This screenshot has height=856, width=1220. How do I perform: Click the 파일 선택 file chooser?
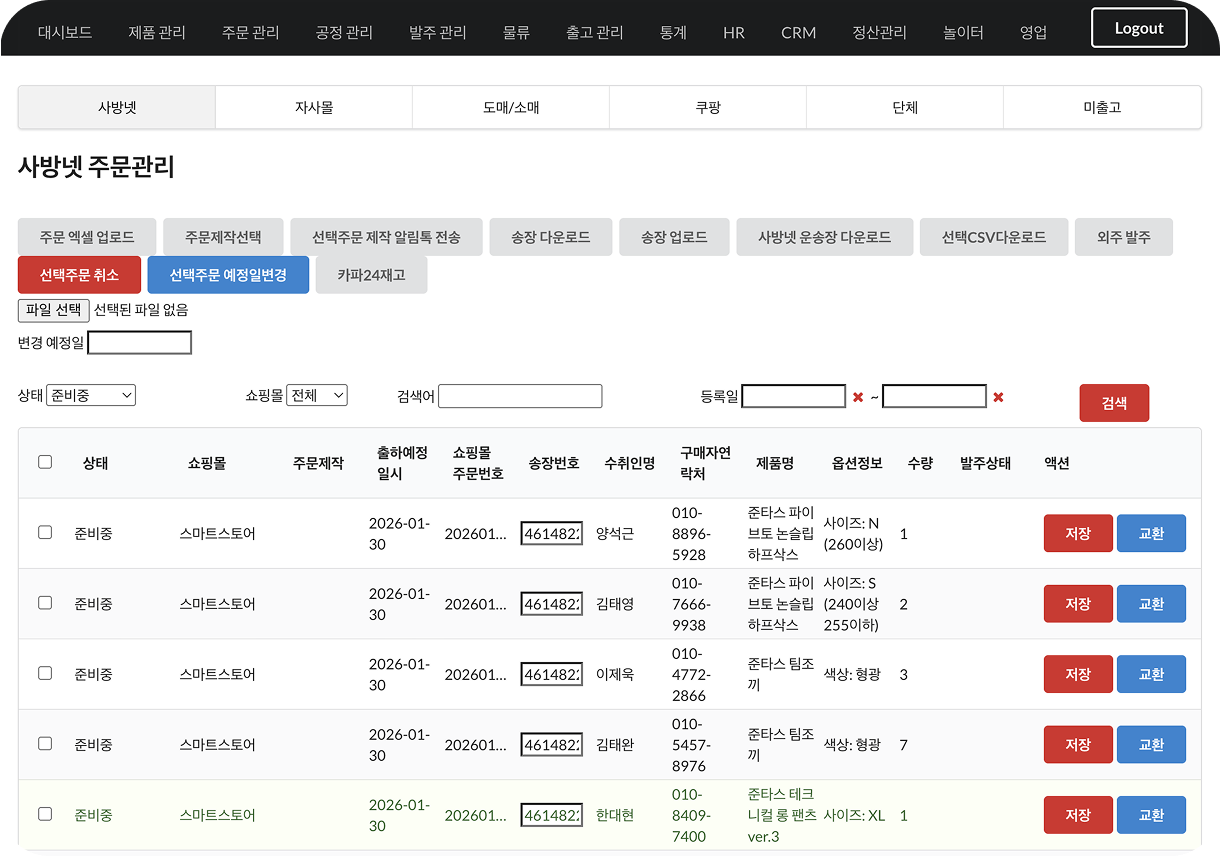point(54,310)
